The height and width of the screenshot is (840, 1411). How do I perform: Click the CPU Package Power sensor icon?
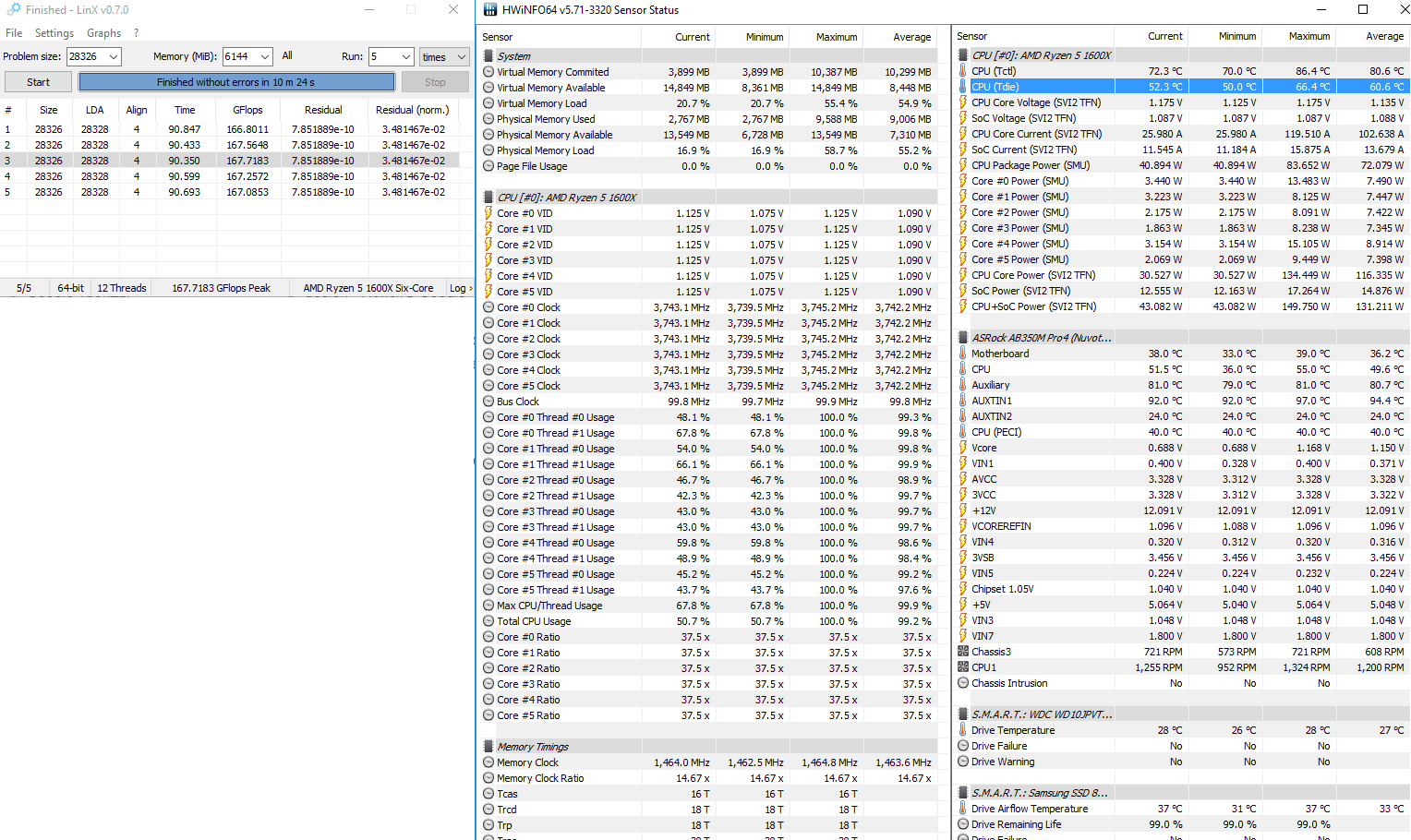(963, 165)
